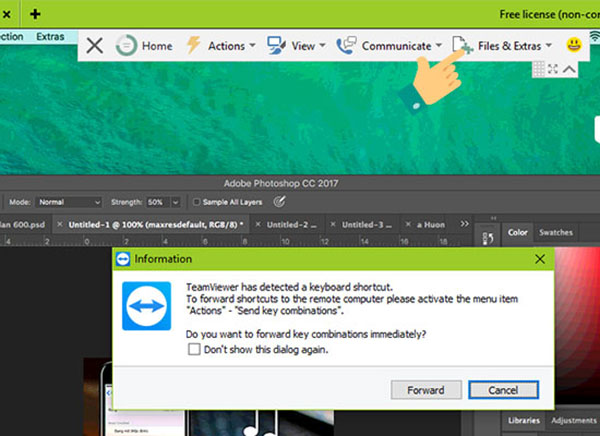Open the Adjustments panel tab
Viewport: 600px width, 436px height.
(573, 420)
